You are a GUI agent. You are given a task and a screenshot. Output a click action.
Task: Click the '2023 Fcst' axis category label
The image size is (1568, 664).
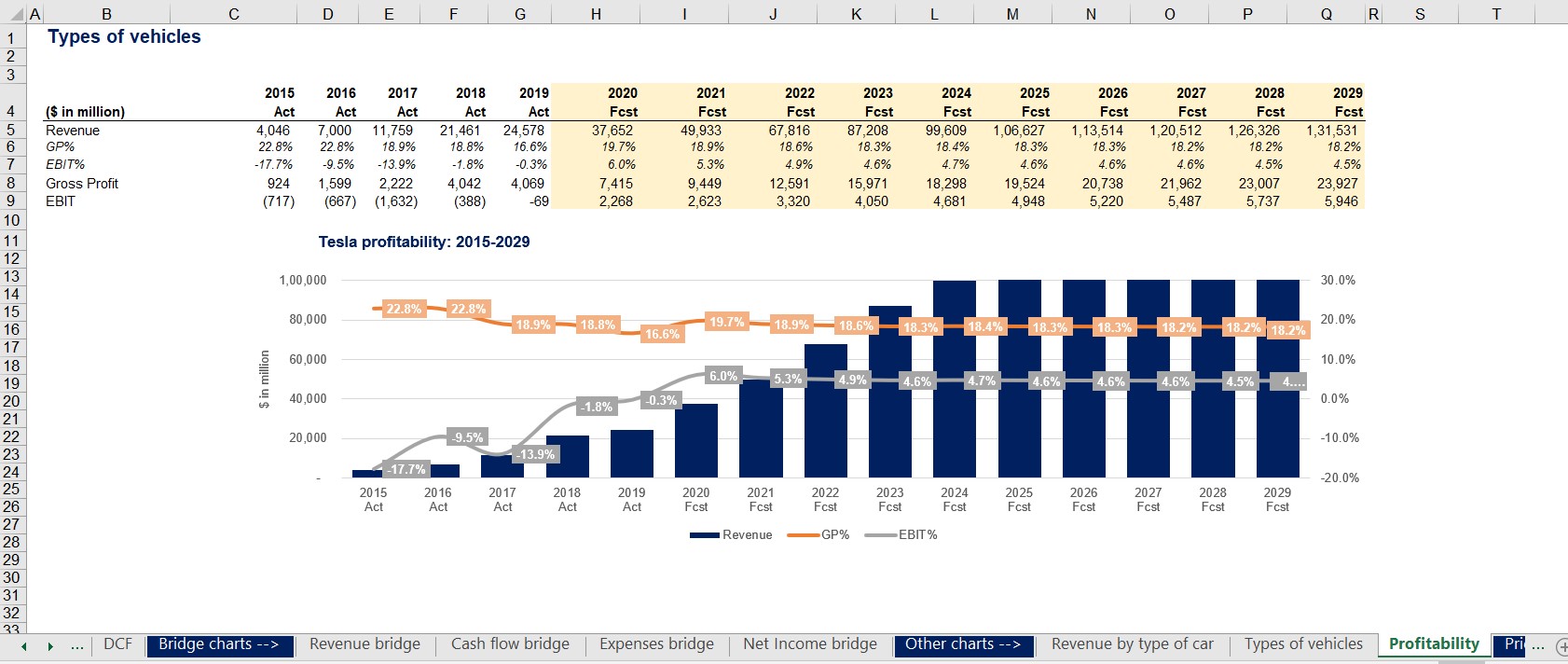click(889, 500)
